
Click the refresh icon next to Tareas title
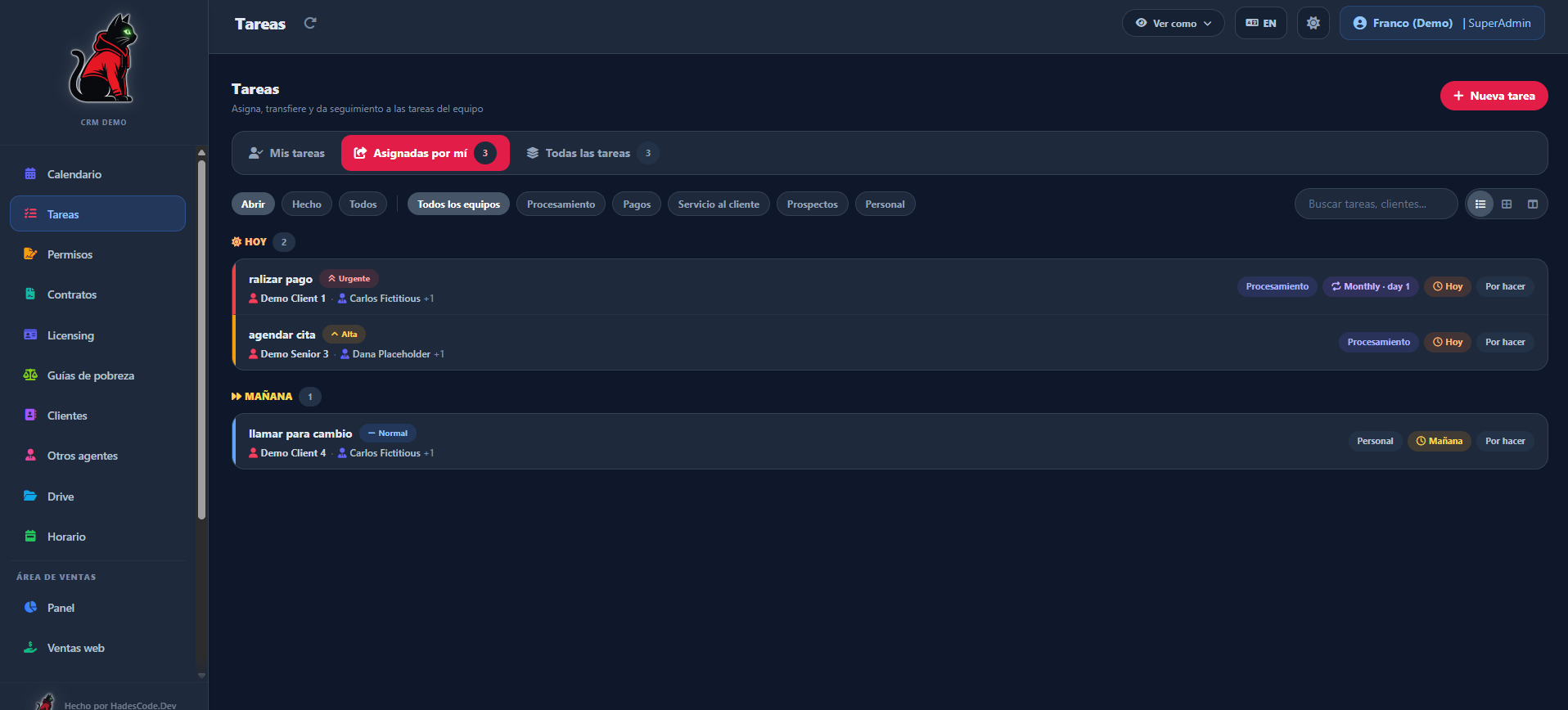[310, 23]
